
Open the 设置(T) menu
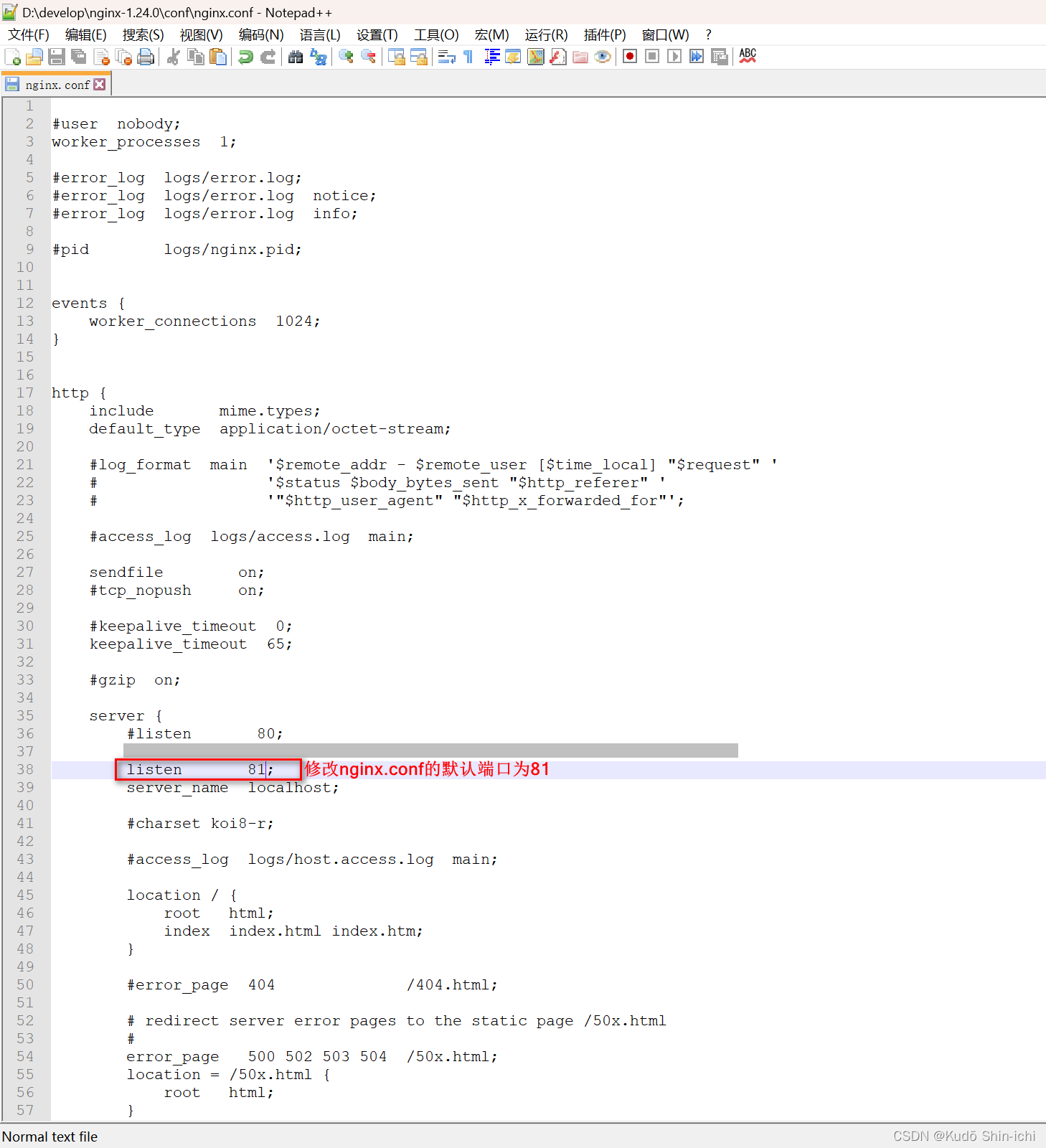coord(377,35)
